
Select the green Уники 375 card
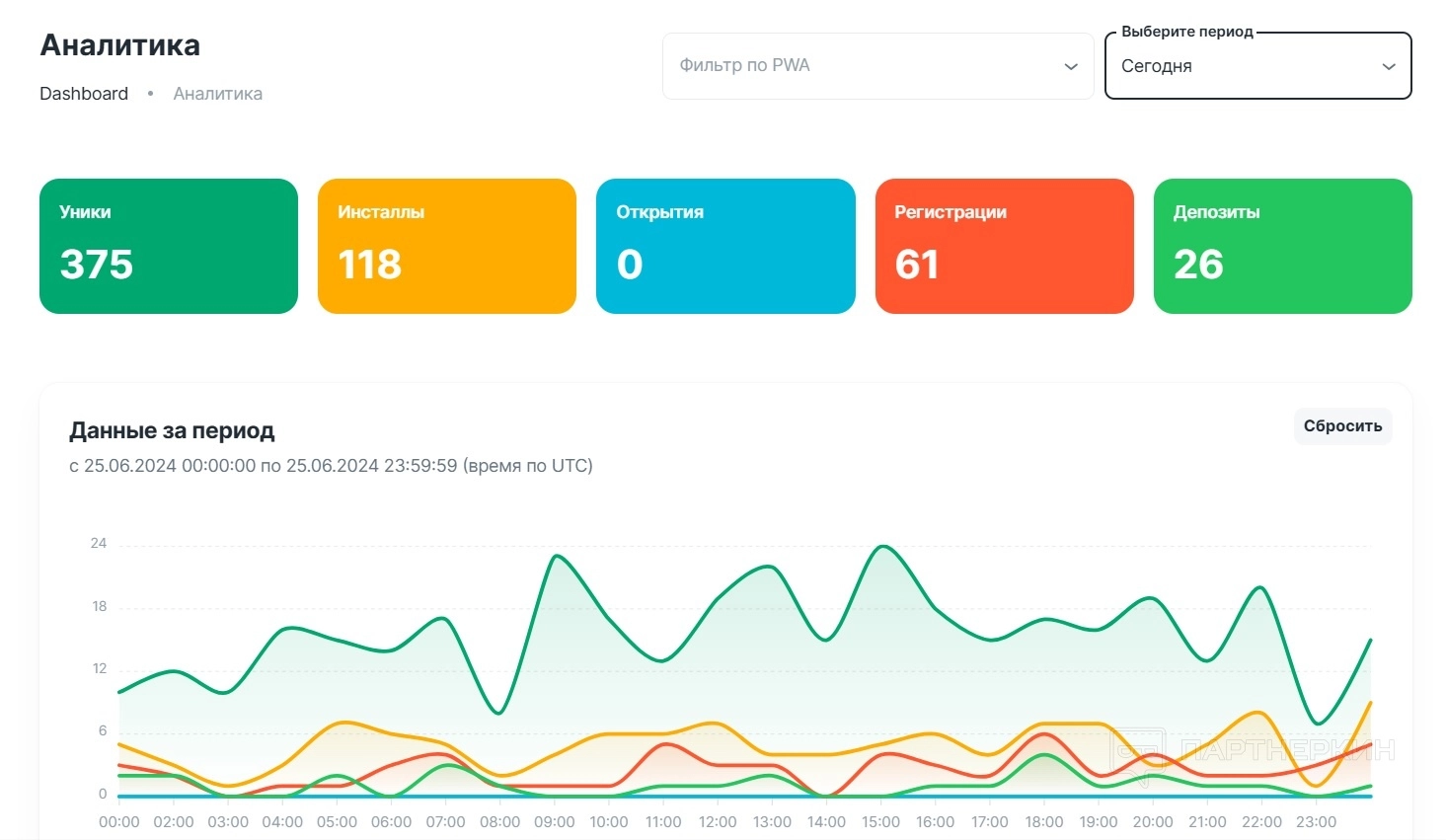coord(169,246)
